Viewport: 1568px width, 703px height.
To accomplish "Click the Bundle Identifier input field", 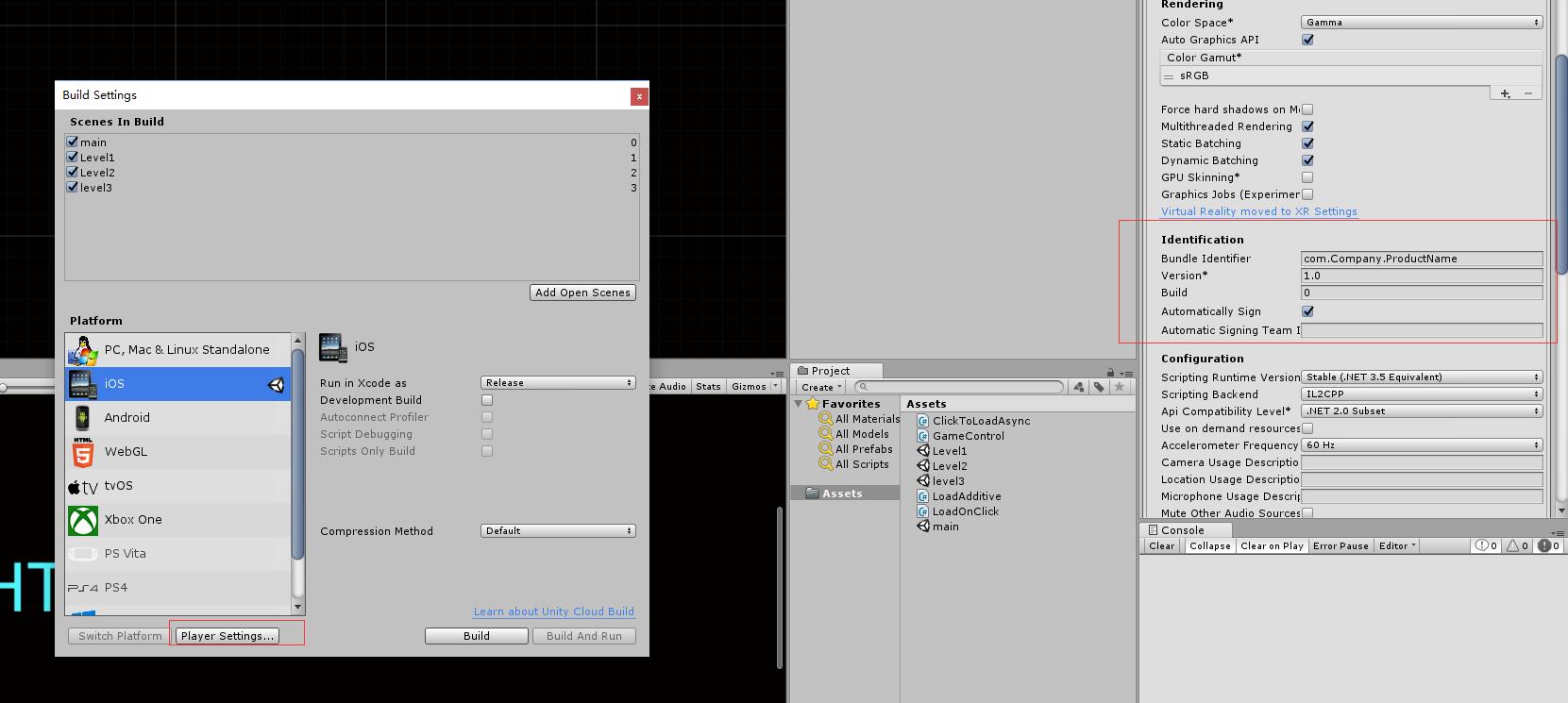I will point(1422,259).
